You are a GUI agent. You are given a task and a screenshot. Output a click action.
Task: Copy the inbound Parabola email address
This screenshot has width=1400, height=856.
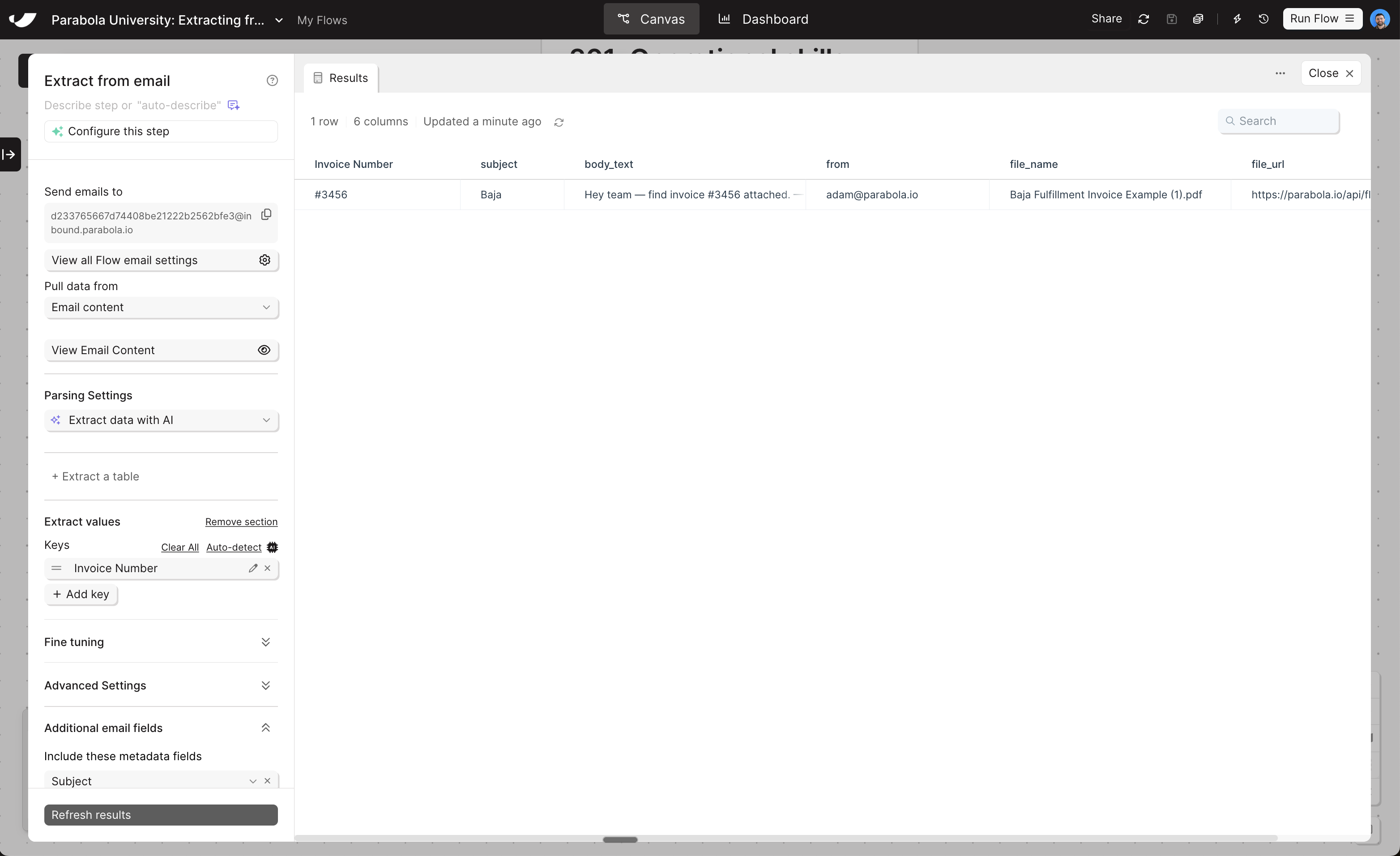pyautogui.click(x=266, y=214)
